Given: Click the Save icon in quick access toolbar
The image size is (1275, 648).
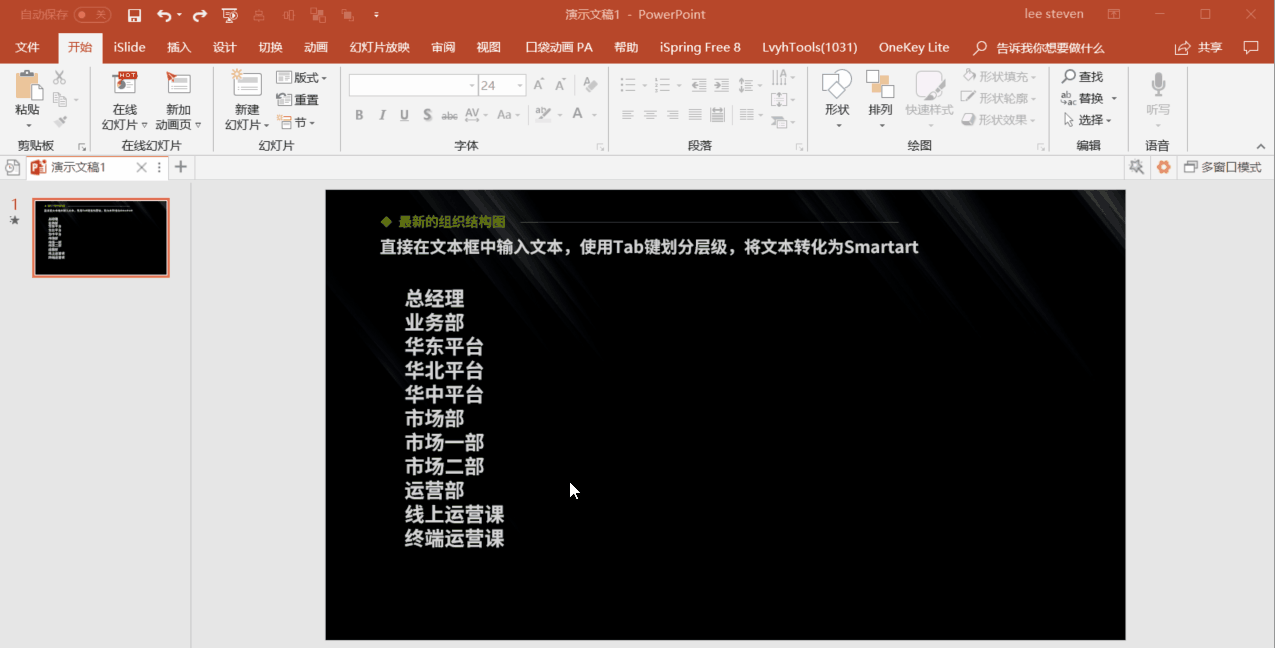Looking at the screenshot, I should coord(134,15).
